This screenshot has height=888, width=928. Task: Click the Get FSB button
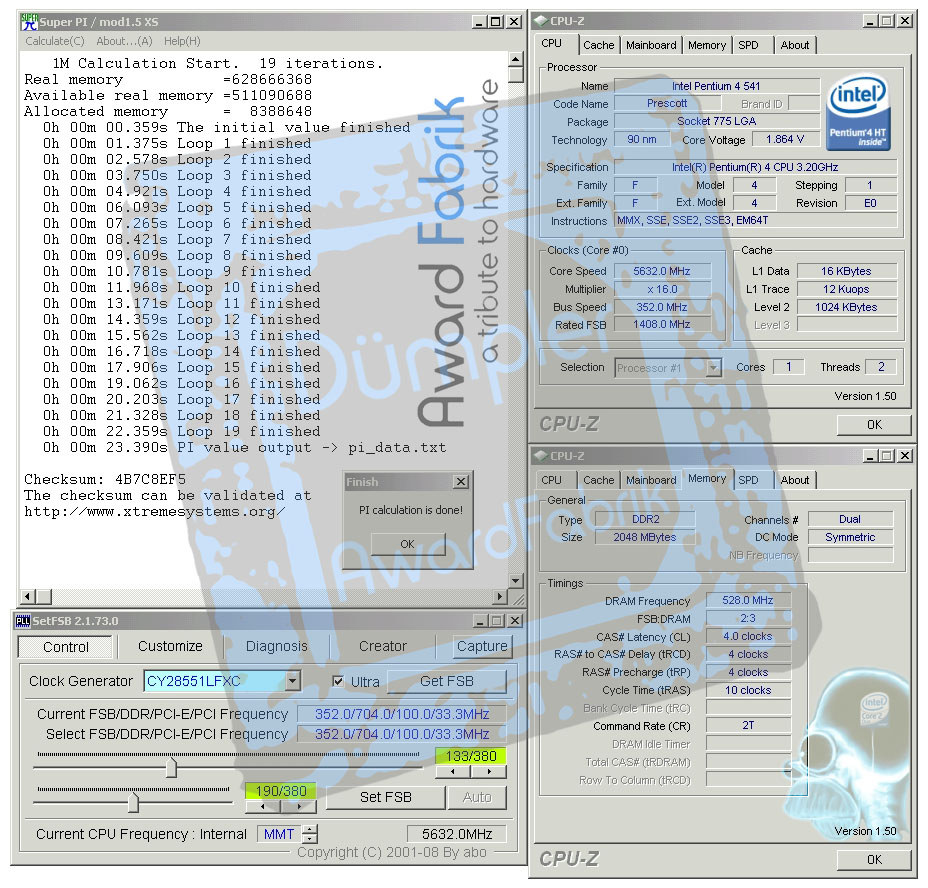pyautogui.click(x=447, y=681)
